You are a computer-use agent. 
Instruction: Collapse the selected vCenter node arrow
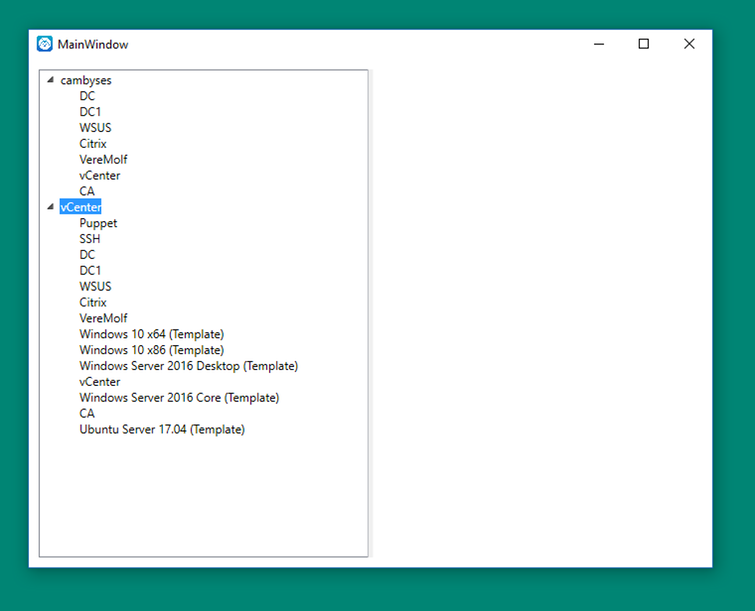51,207
